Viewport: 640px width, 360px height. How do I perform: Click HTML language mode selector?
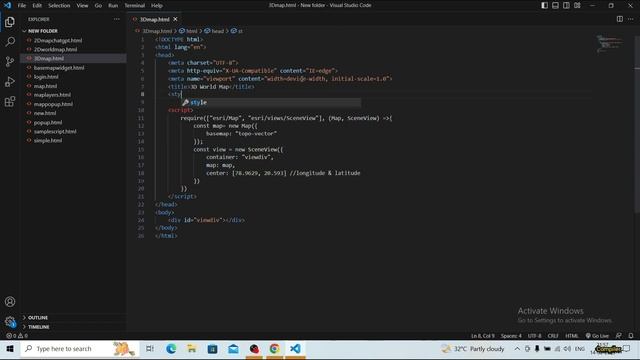[571, 336]
